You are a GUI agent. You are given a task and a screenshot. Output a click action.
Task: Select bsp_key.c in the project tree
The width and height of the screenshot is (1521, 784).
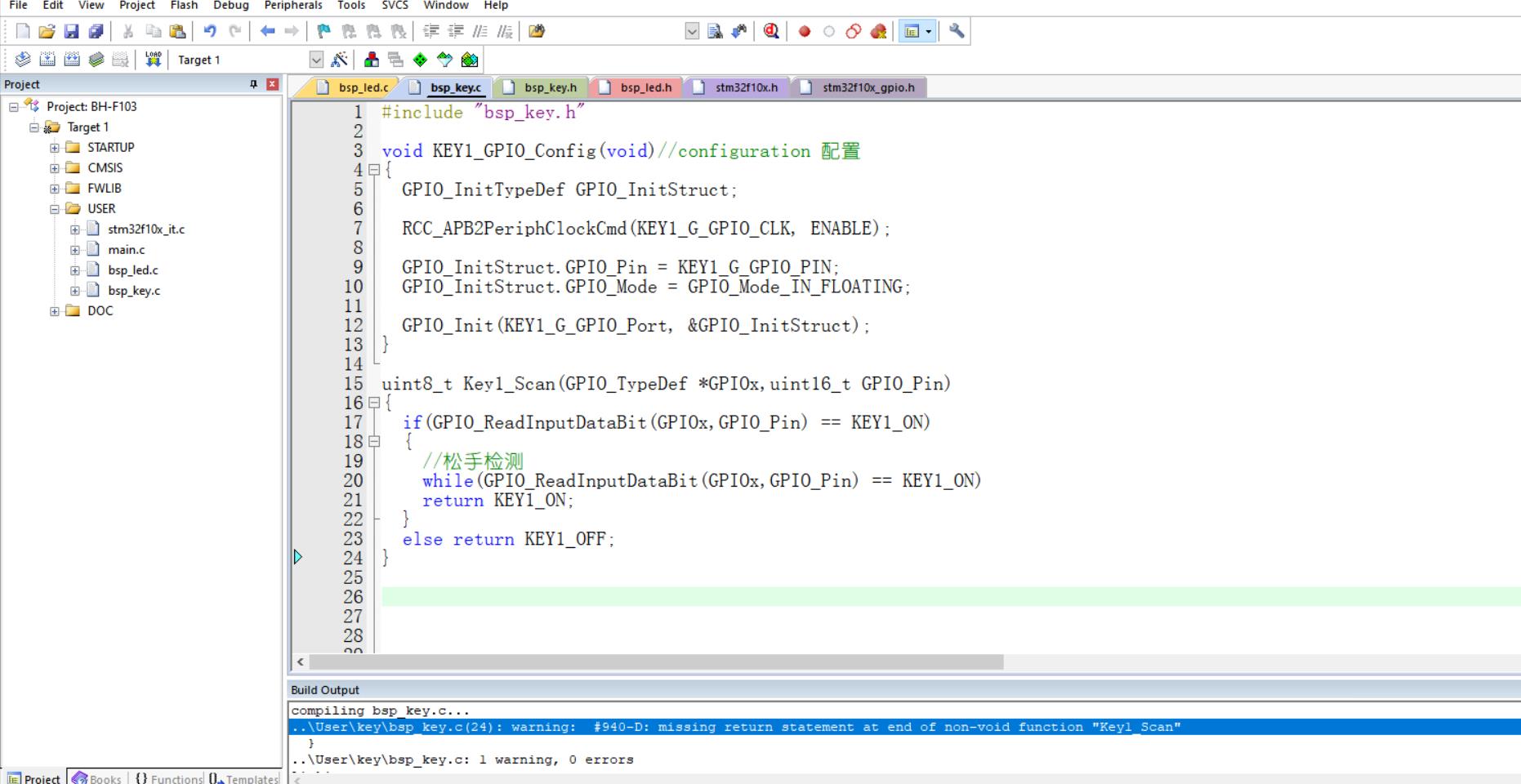click(134, 291)
